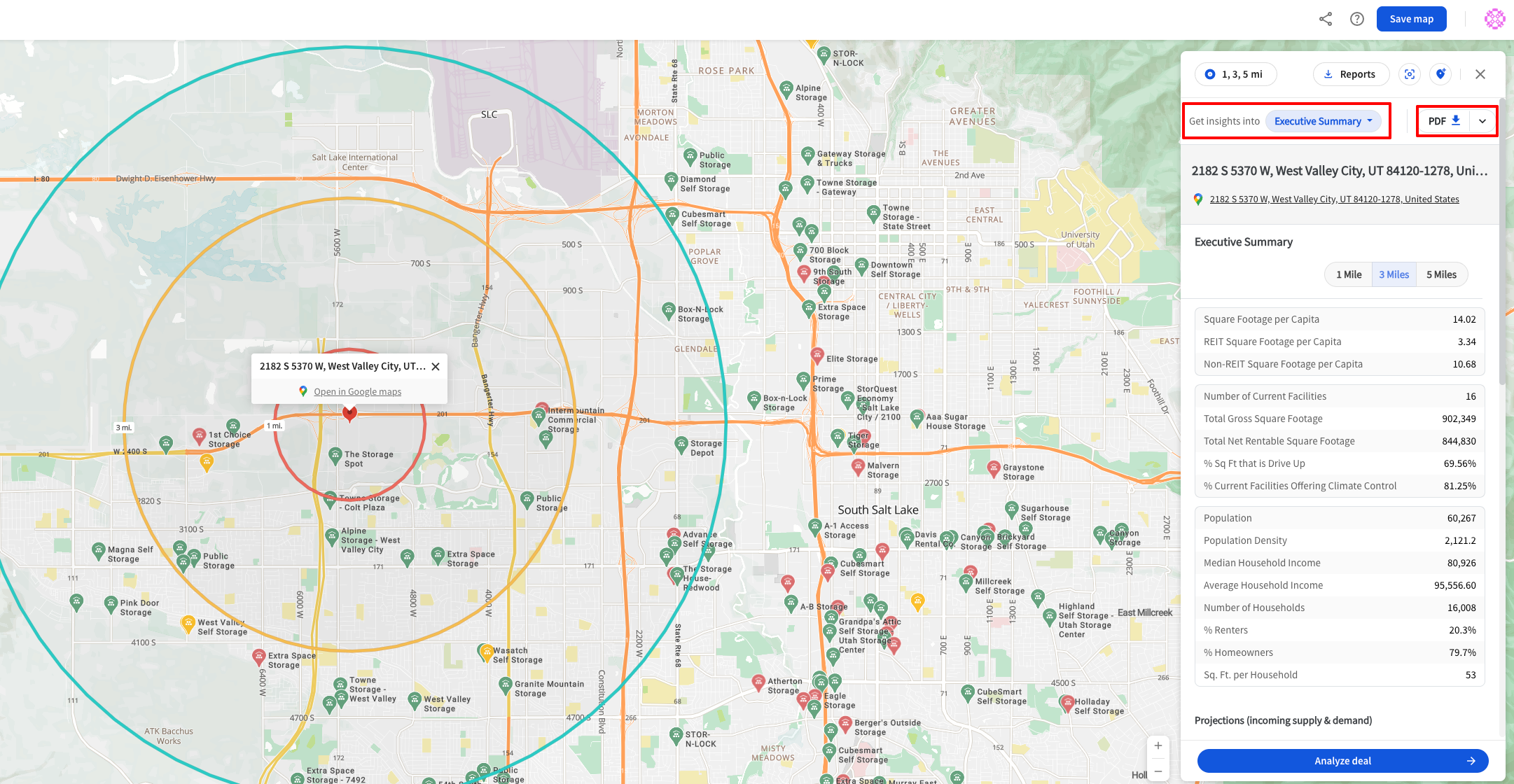Open the panel's underlined 2182 S 5370 W address link
Screen dimensions: 1514x784
coord(1334,199)
